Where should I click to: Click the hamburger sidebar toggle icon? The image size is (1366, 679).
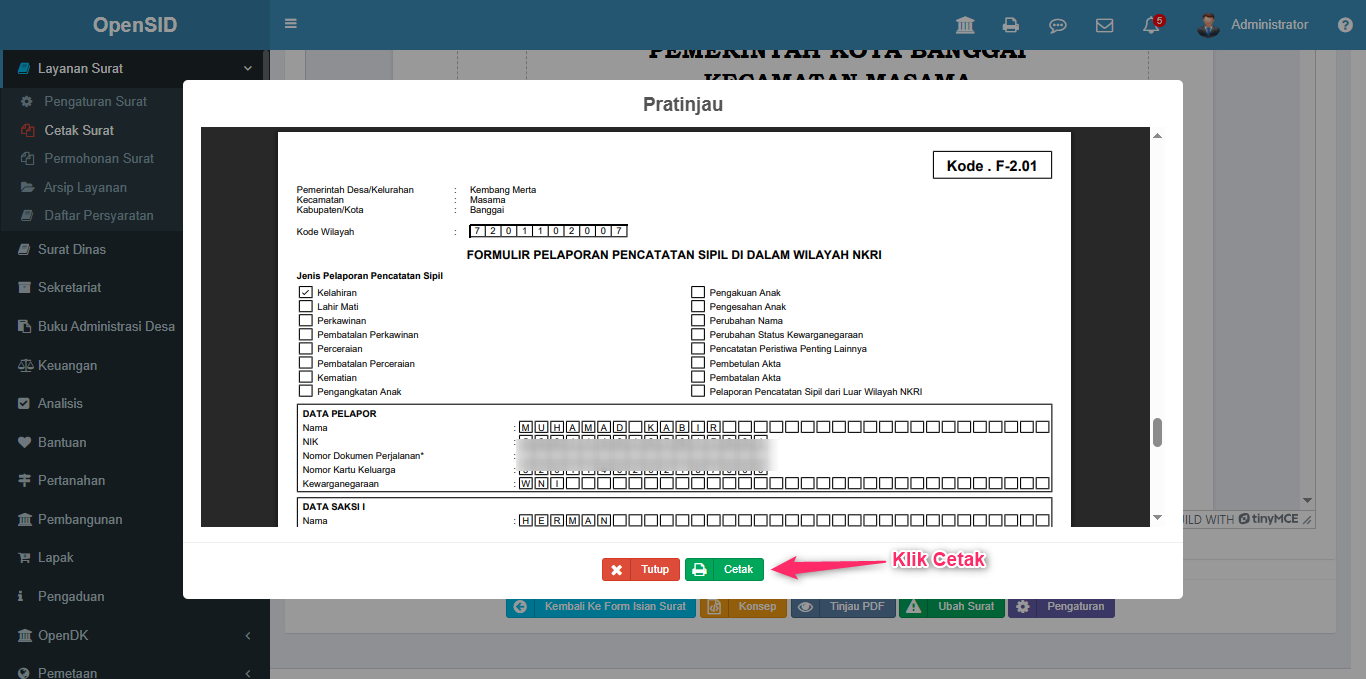(291, 24)
